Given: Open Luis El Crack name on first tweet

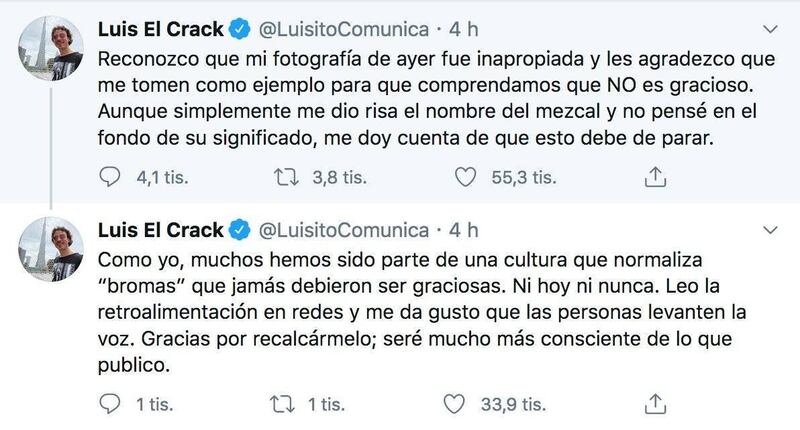Looking at the screenshot, I should (x=161, y=30).
